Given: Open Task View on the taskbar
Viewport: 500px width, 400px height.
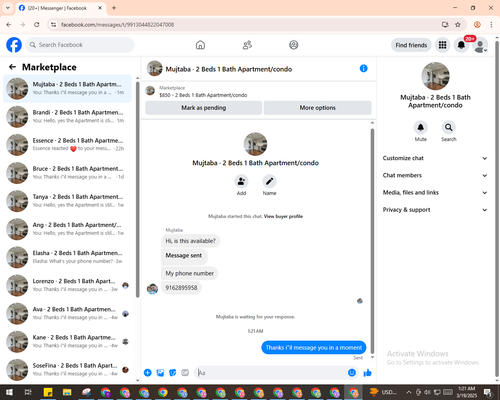Looking at the screenshot, I should (x=28, y=392).
